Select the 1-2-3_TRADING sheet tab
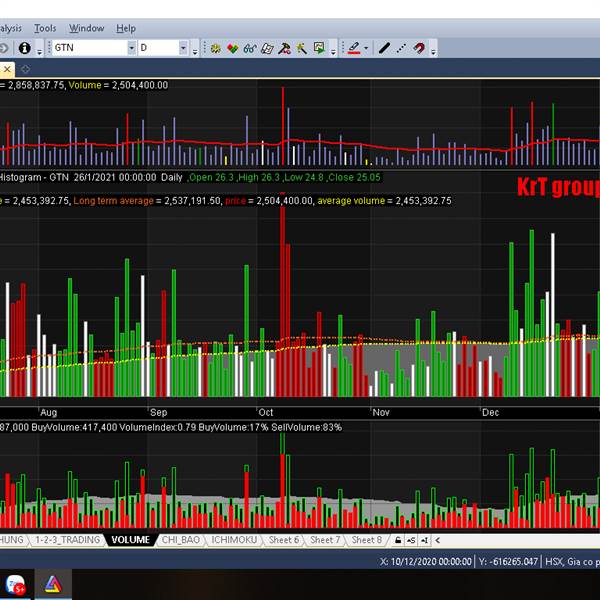 pyautogui.click(x=67, y=540)
